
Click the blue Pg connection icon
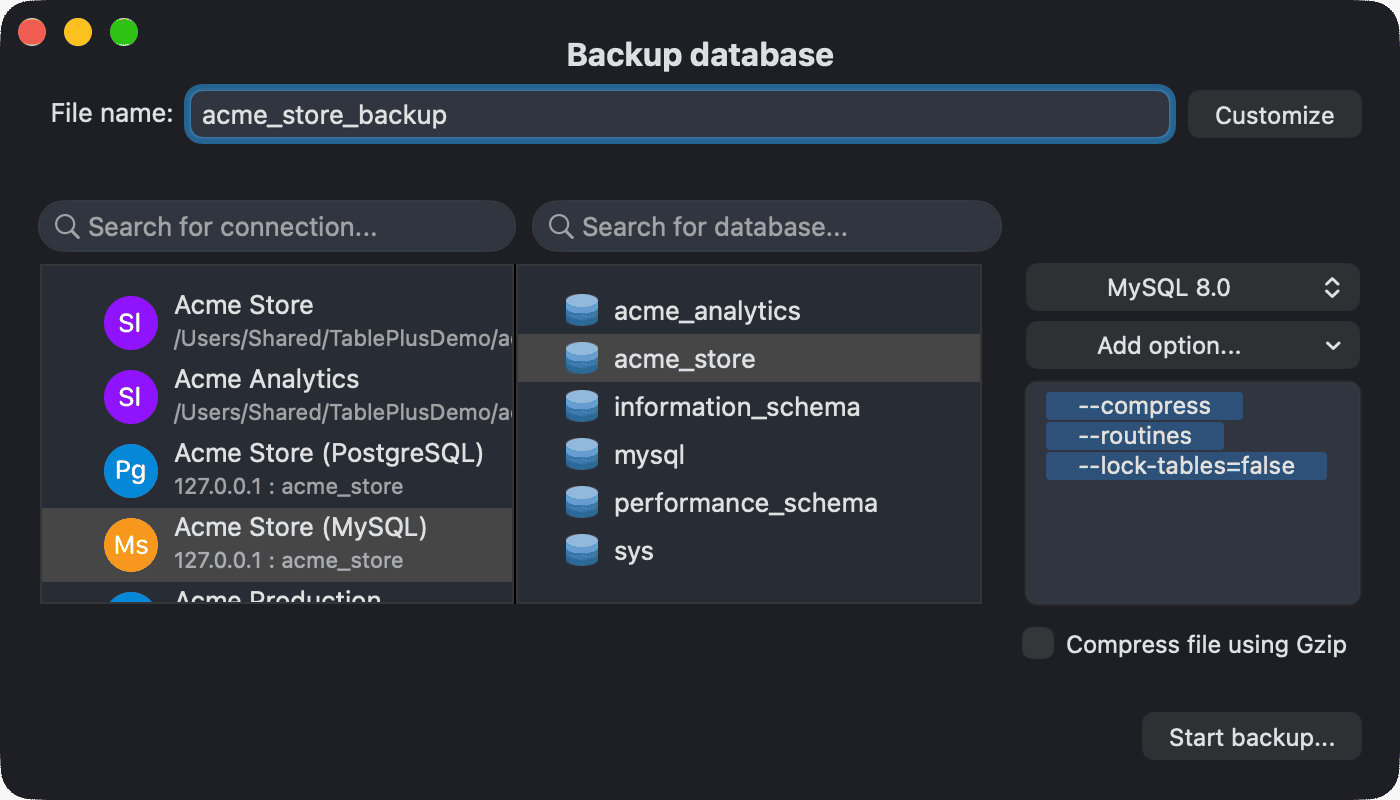(x=131, y=470)
